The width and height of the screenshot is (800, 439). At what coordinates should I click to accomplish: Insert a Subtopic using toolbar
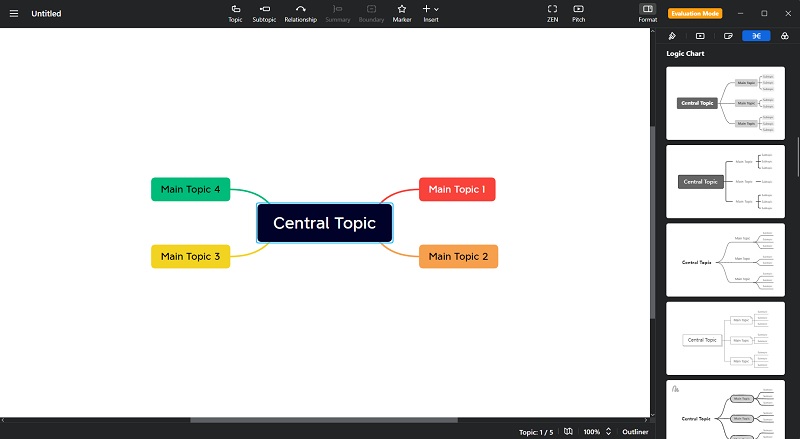pos(264,14)
